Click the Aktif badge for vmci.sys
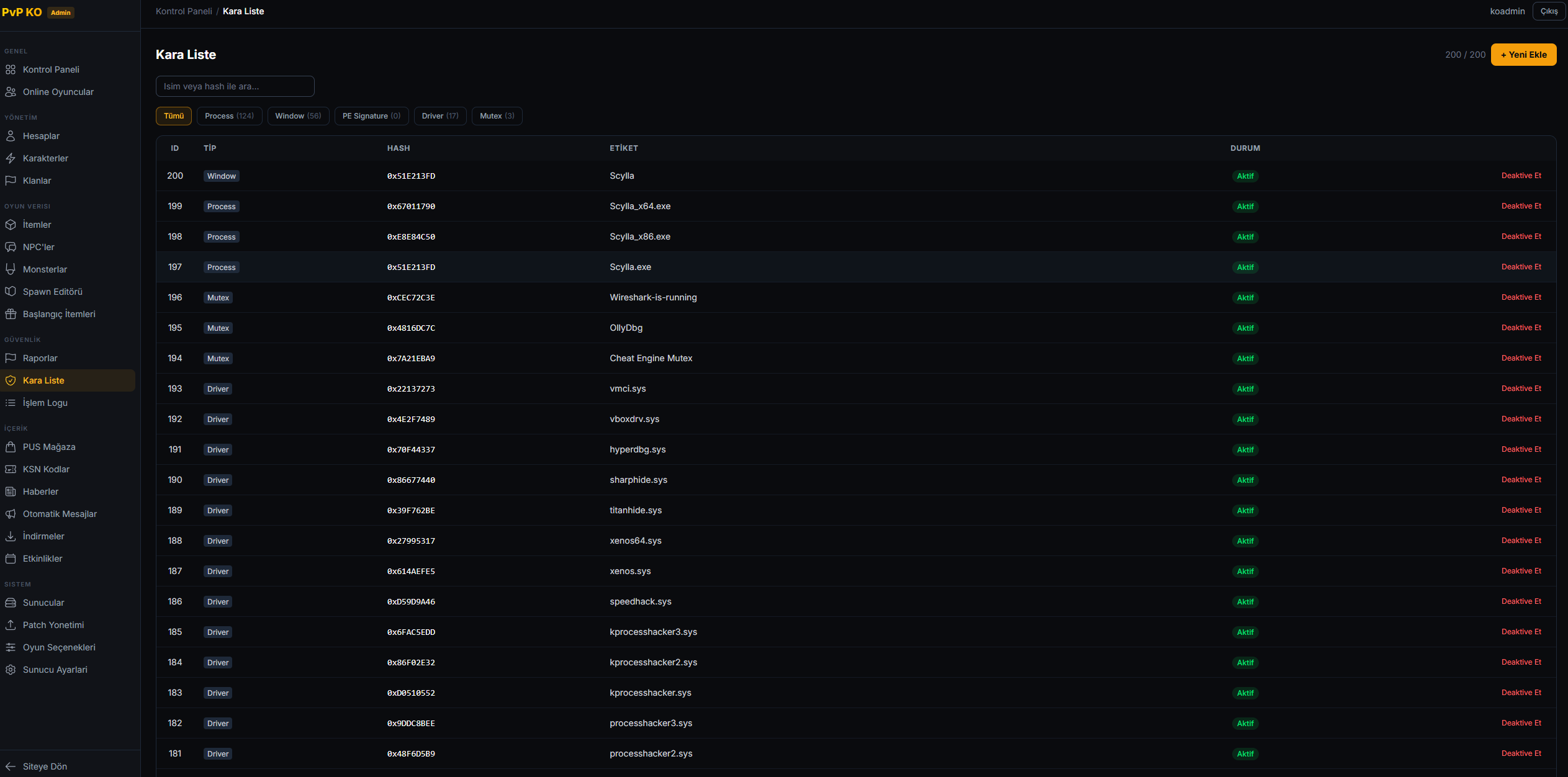The height and width of the screenshot is (777, 1568). tap(1245, 389)
